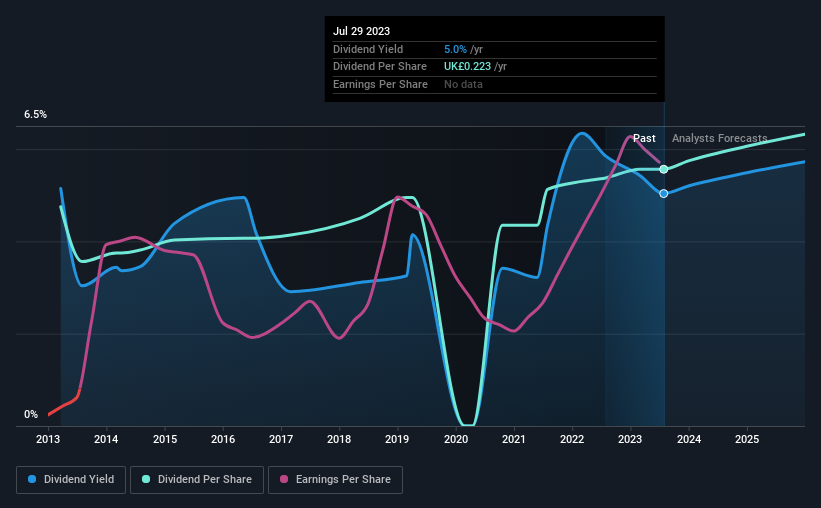This screenshot has height=508, width=821.
Task: Click the blue Dividend Yield legend dot
Action: point(32,479)
